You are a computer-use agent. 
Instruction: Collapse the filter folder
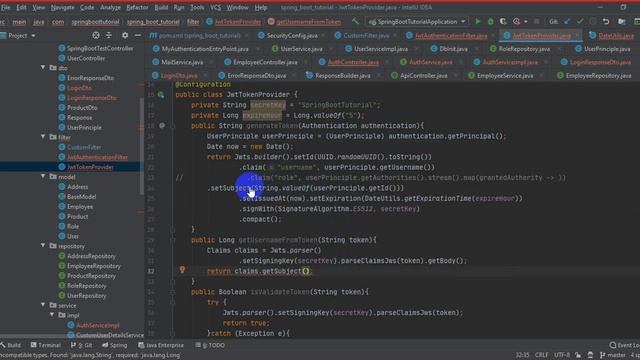point(43,137)
